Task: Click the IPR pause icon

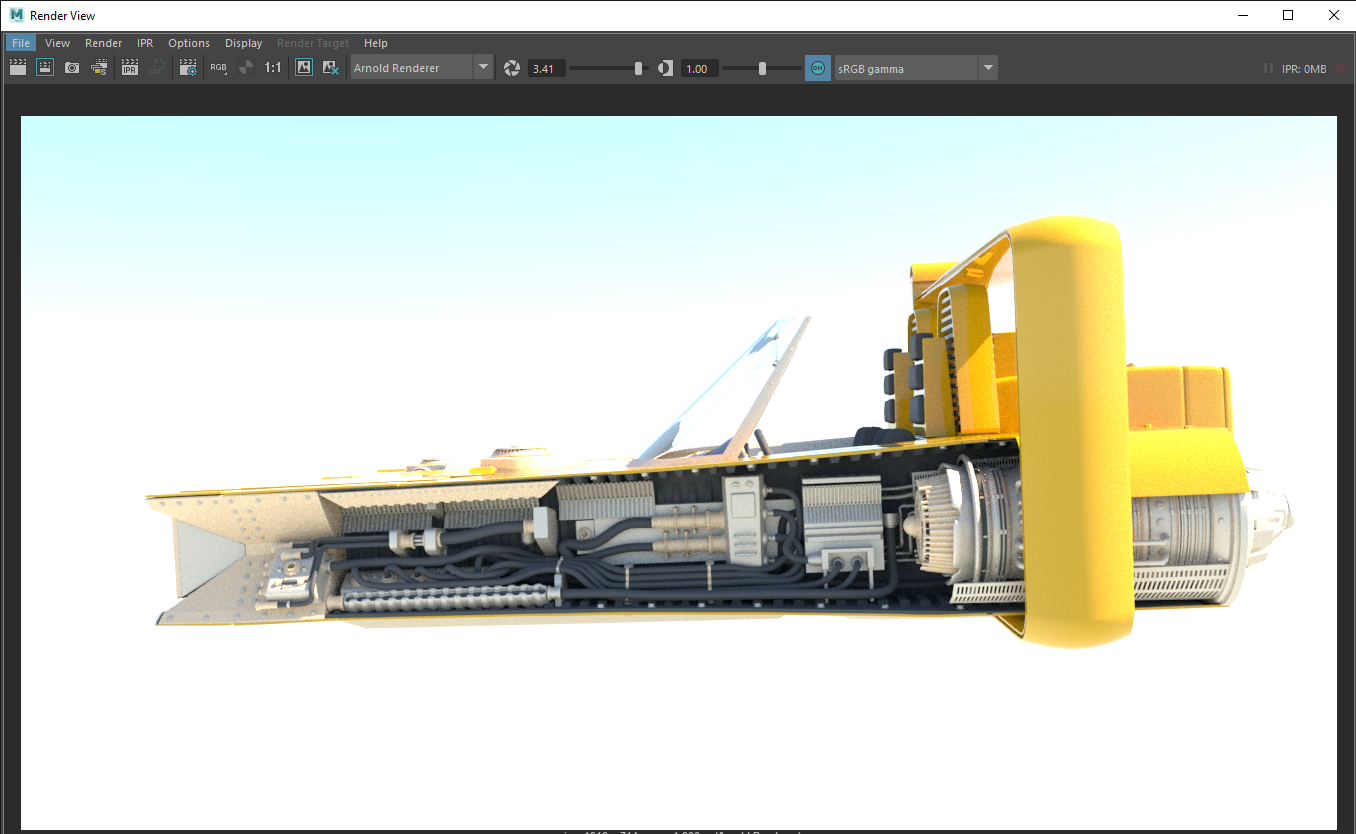Action: coord(1268,68)
